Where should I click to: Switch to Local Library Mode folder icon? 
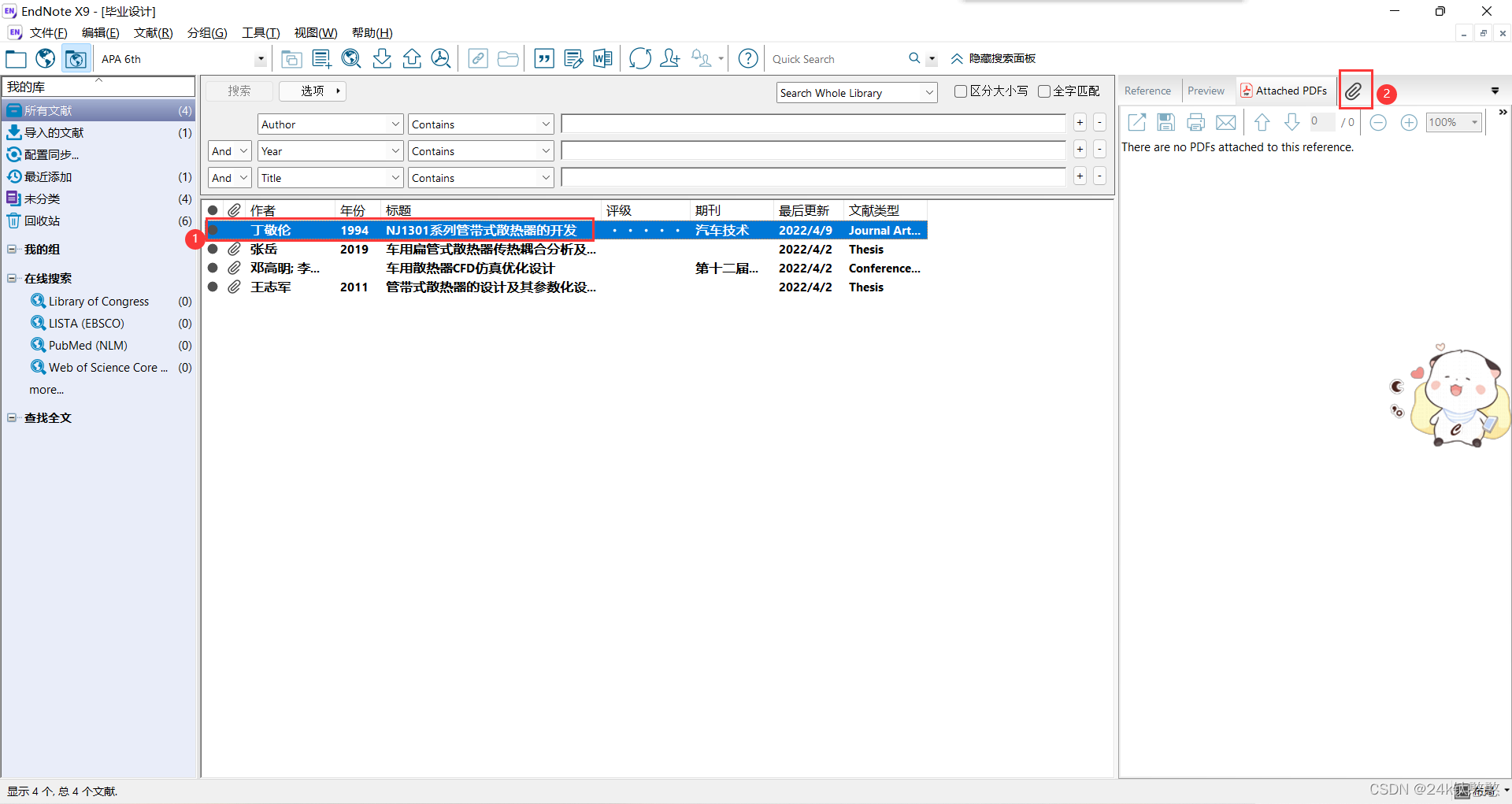coord(16,59)
